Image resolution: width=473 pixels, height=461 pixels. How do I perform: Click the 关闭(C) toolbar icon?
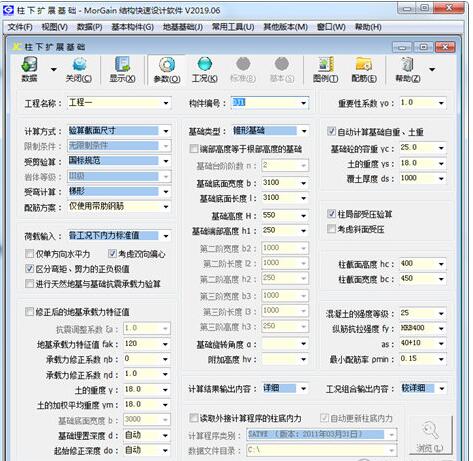(x=79, y=70)
